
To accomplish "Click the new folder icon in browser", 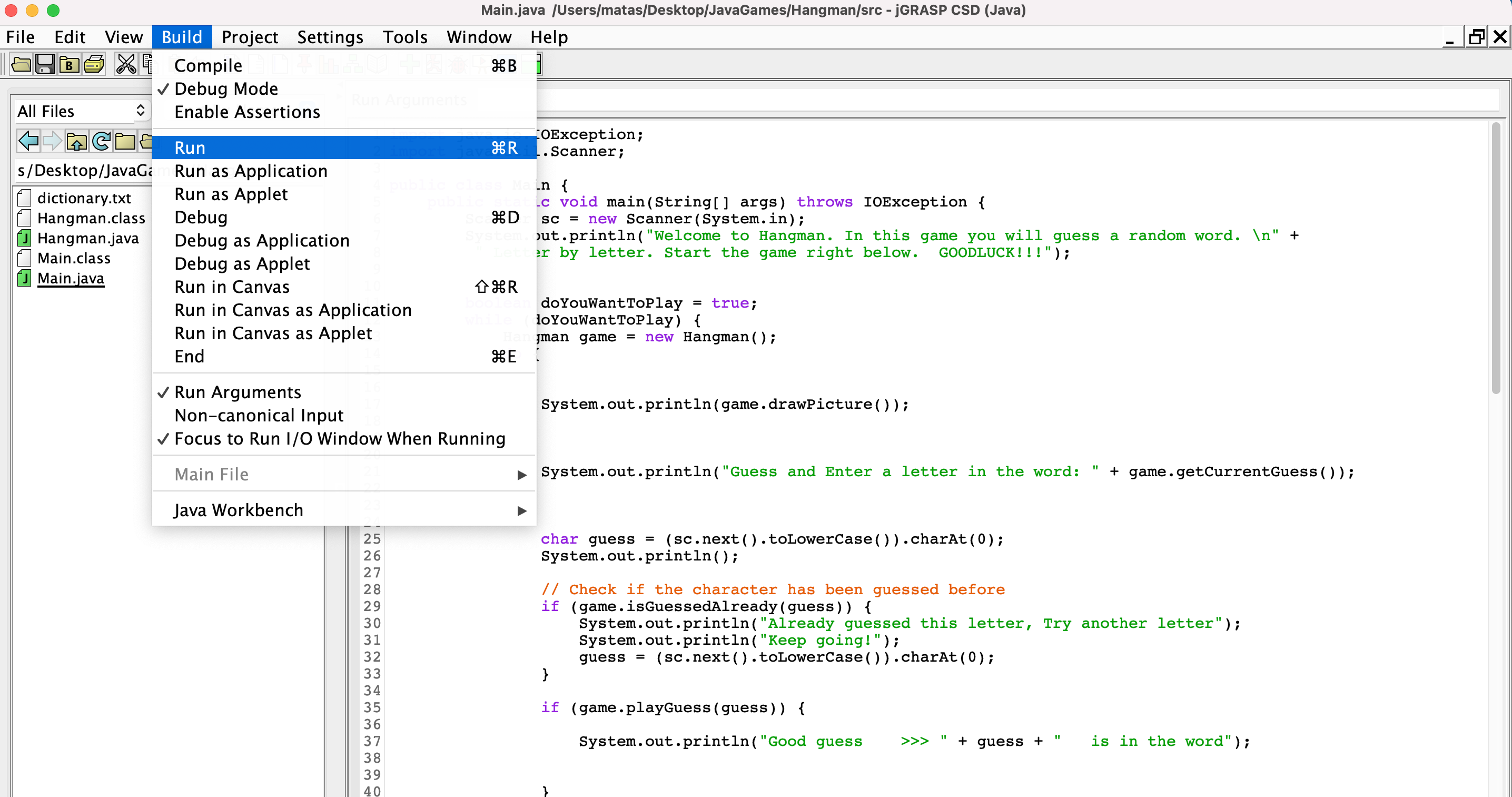I will (x=125, y=141).
